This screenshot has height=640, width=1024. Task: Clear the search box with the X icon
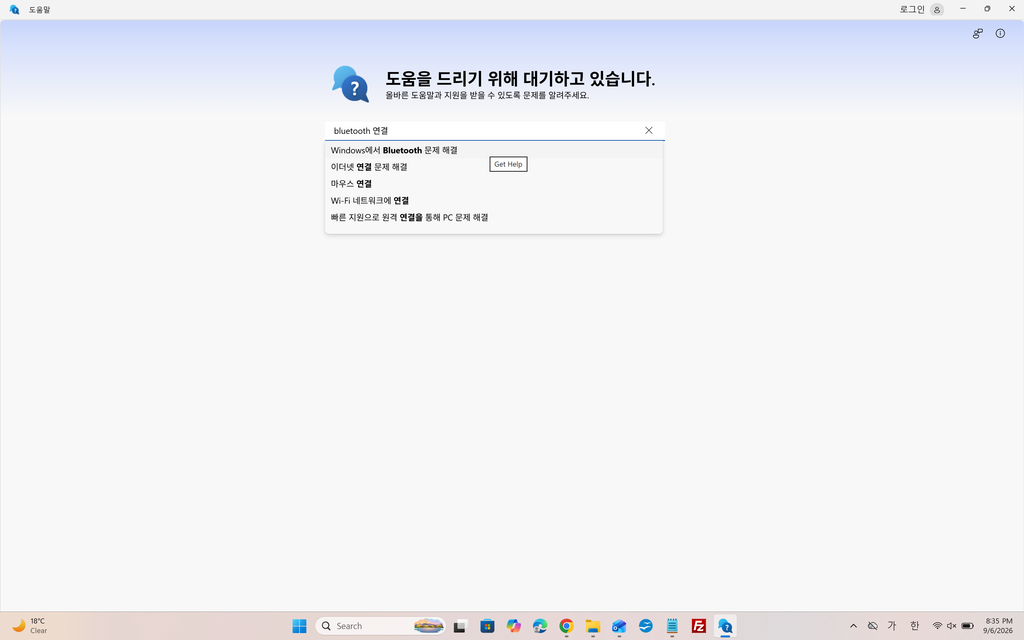tap(648, 131)
